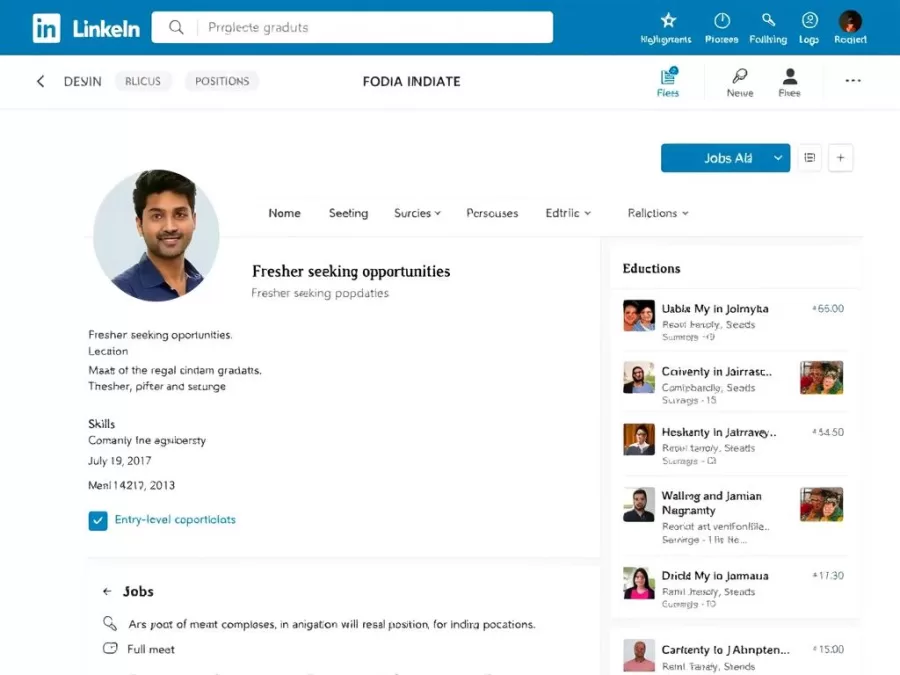Select the New magnifier icon

tap(739, 75)
